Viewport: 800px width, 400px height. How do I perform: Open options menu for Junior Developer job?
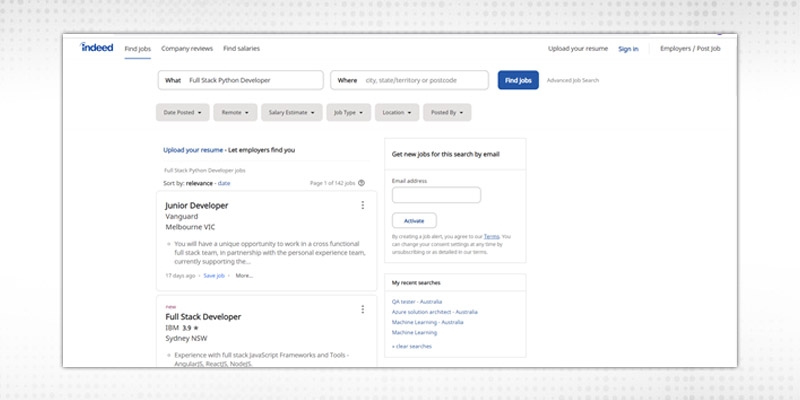click(x=362, y=205)
